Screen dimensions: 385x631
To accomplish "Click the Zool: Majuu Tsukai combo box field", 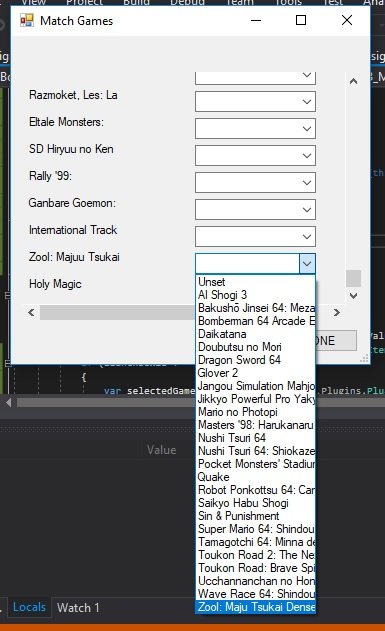I will [x=247, y=264].
